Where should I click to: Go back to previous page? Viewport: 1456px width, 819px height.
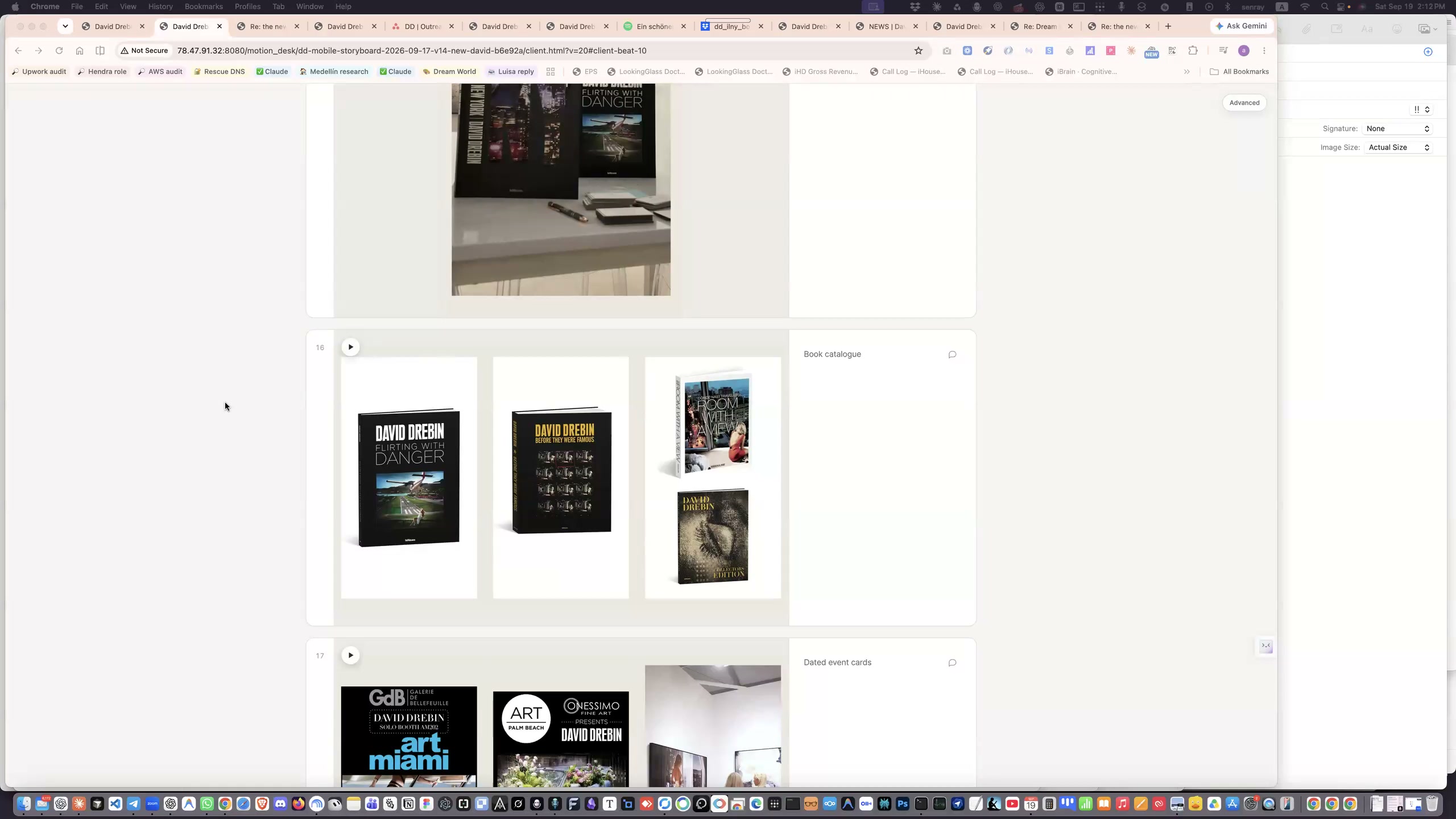18,51
